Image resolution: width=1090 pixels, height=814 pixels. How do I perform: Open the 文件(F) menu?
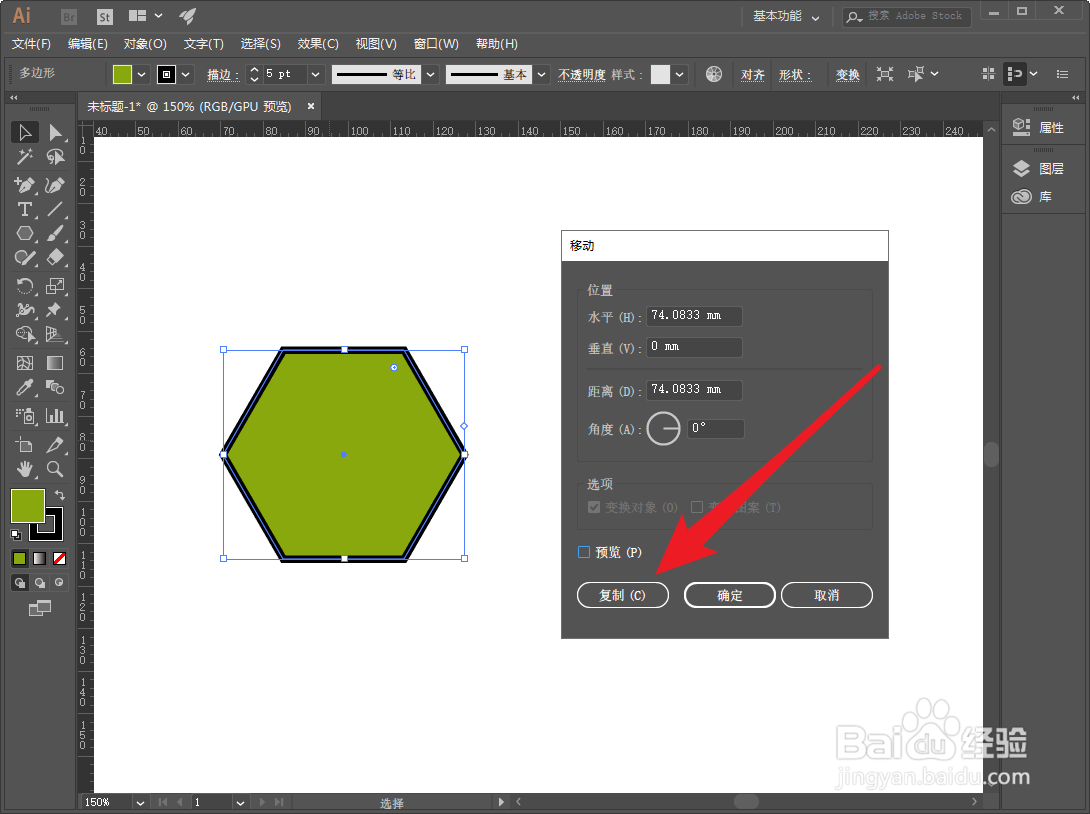click(31, 44)
